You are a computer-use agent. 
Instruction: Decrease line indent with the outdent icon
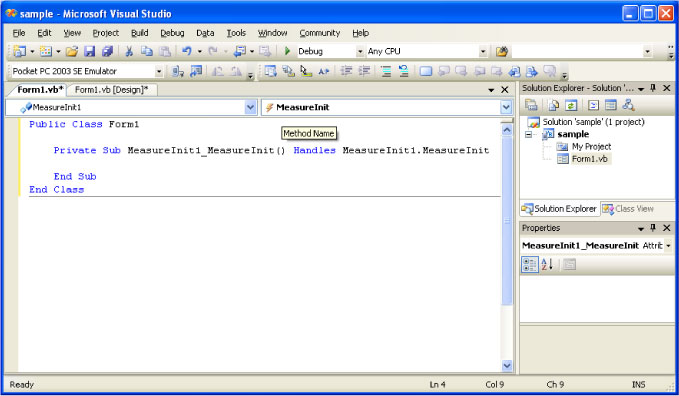click(x=346, y=71)
